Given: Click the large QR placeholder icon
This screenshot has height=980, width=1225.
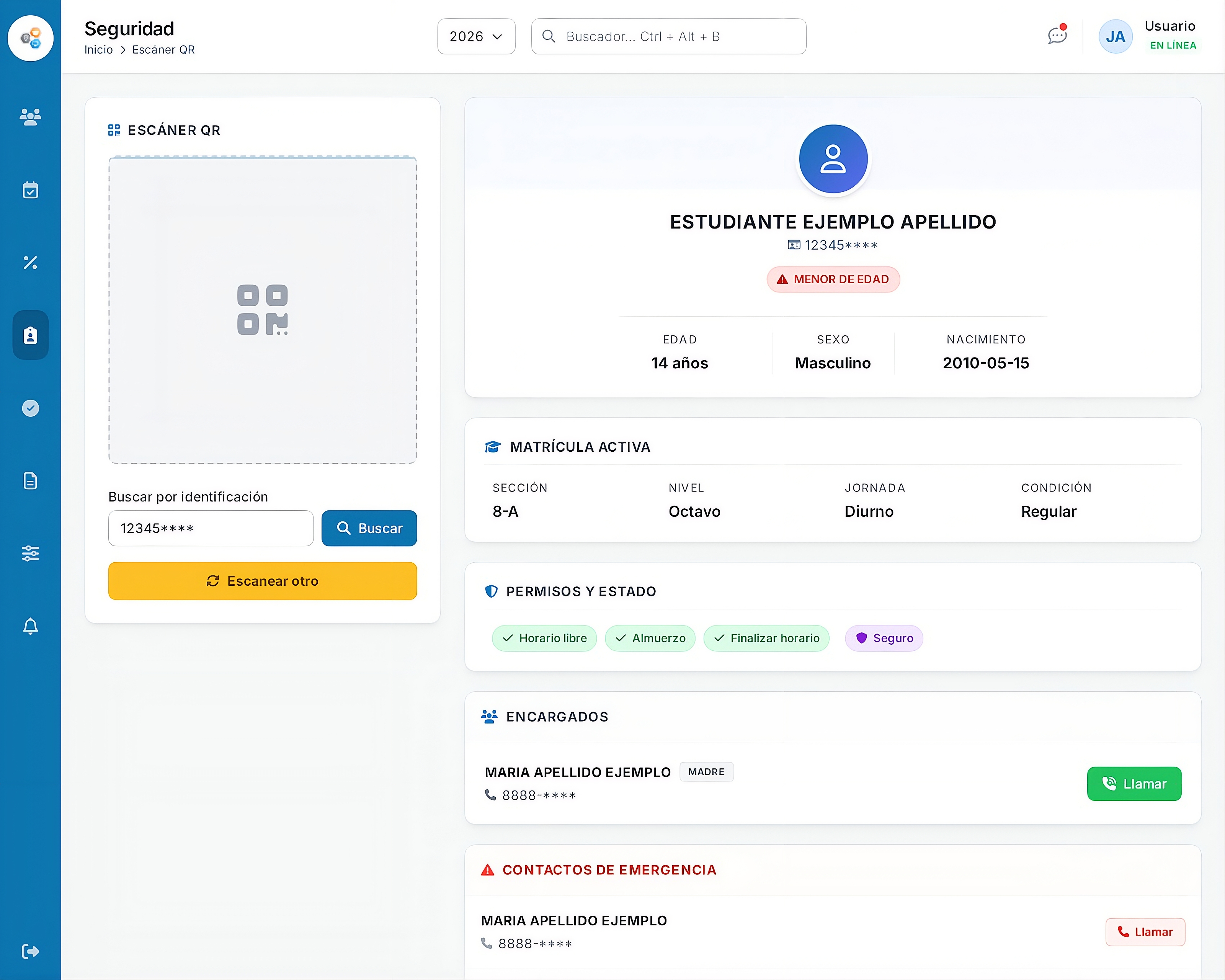Looking at the screenshot, I should (263, 310).
